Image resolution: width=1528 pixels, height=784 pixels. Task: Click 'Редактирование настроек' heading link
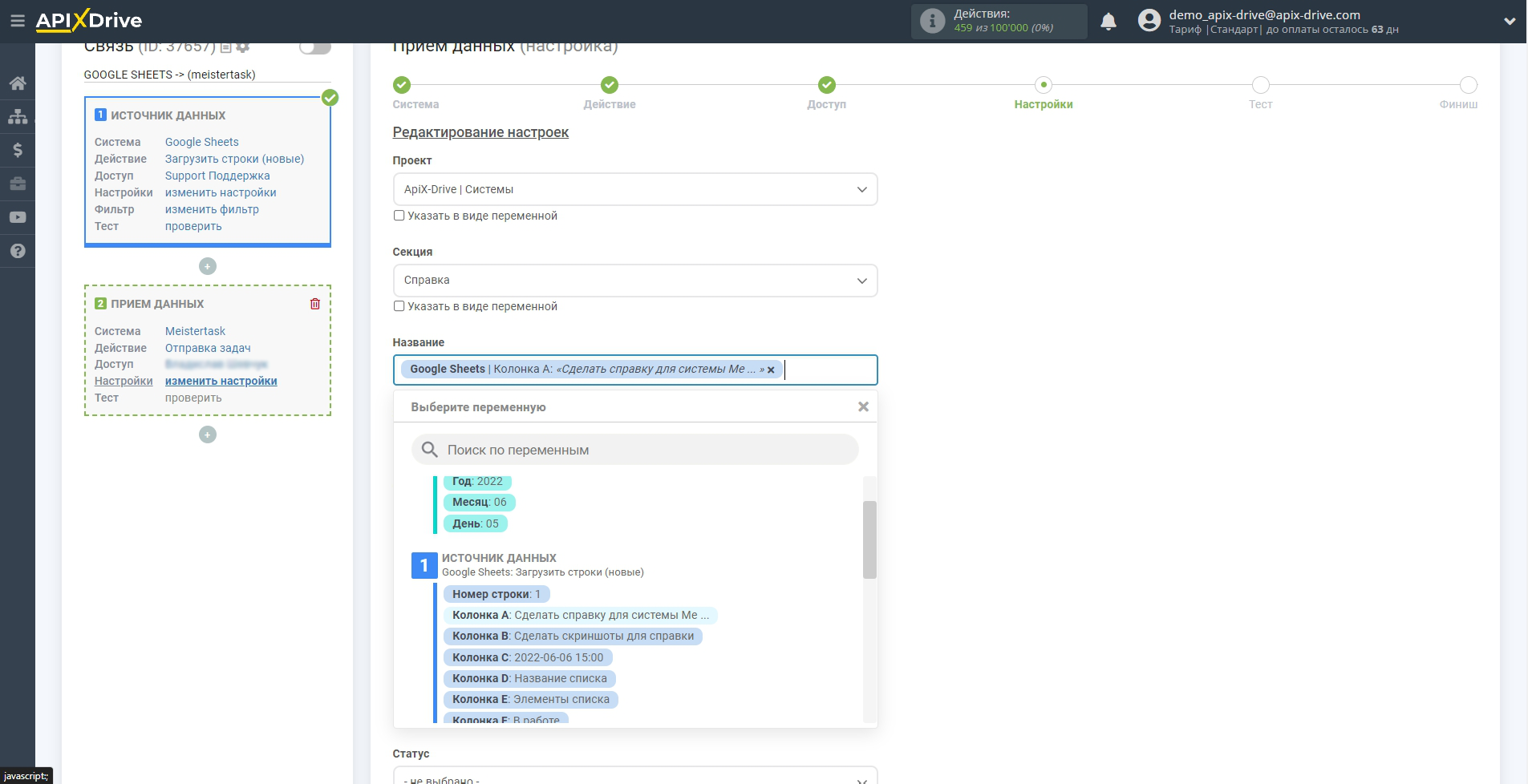[x=480, y=132]
